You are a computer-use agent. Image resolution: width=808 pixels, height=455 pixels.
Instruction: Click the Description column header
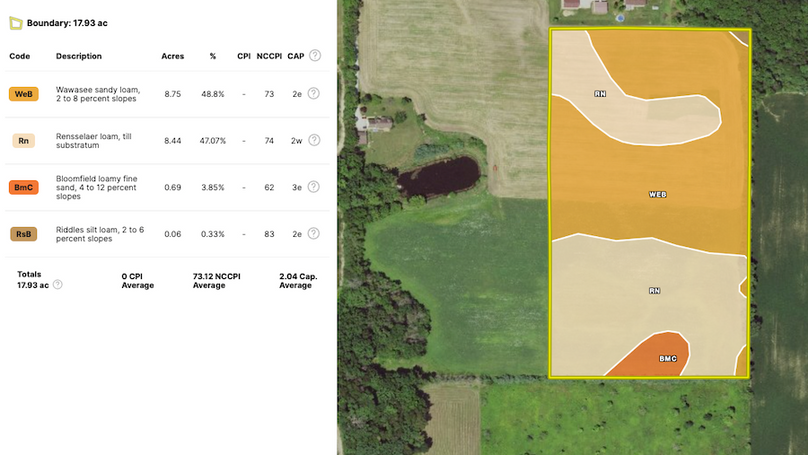[79, 56]
